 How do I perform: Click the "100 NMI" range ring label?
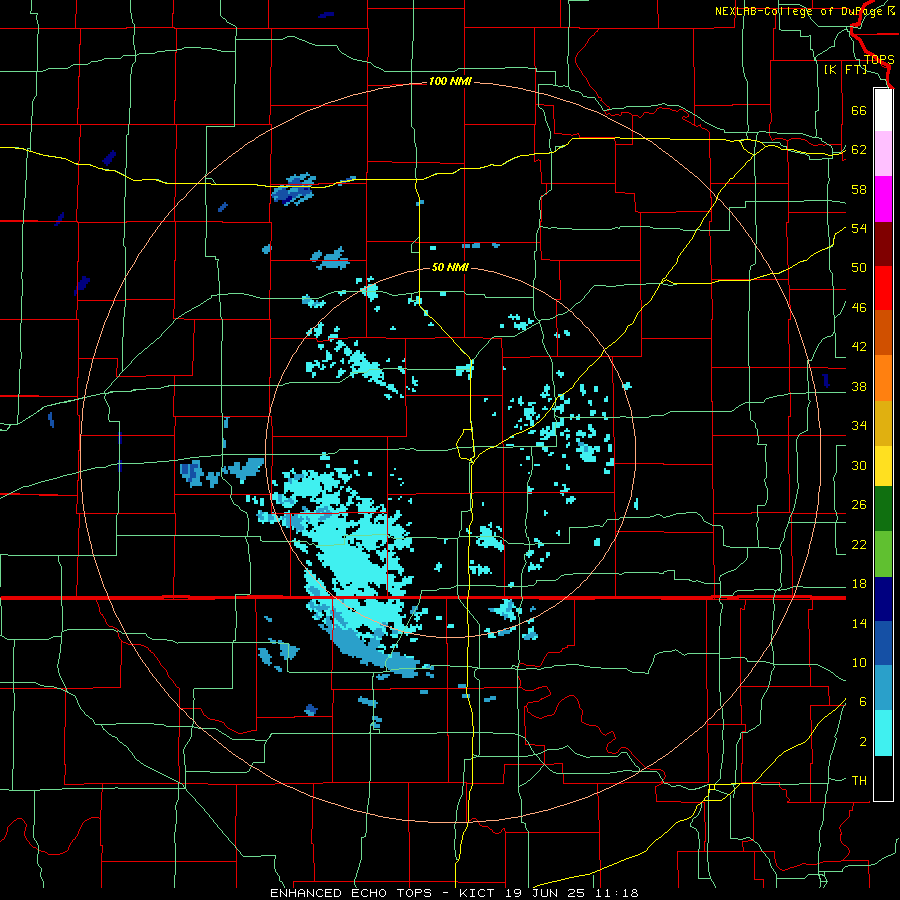(x=450, y=82)
